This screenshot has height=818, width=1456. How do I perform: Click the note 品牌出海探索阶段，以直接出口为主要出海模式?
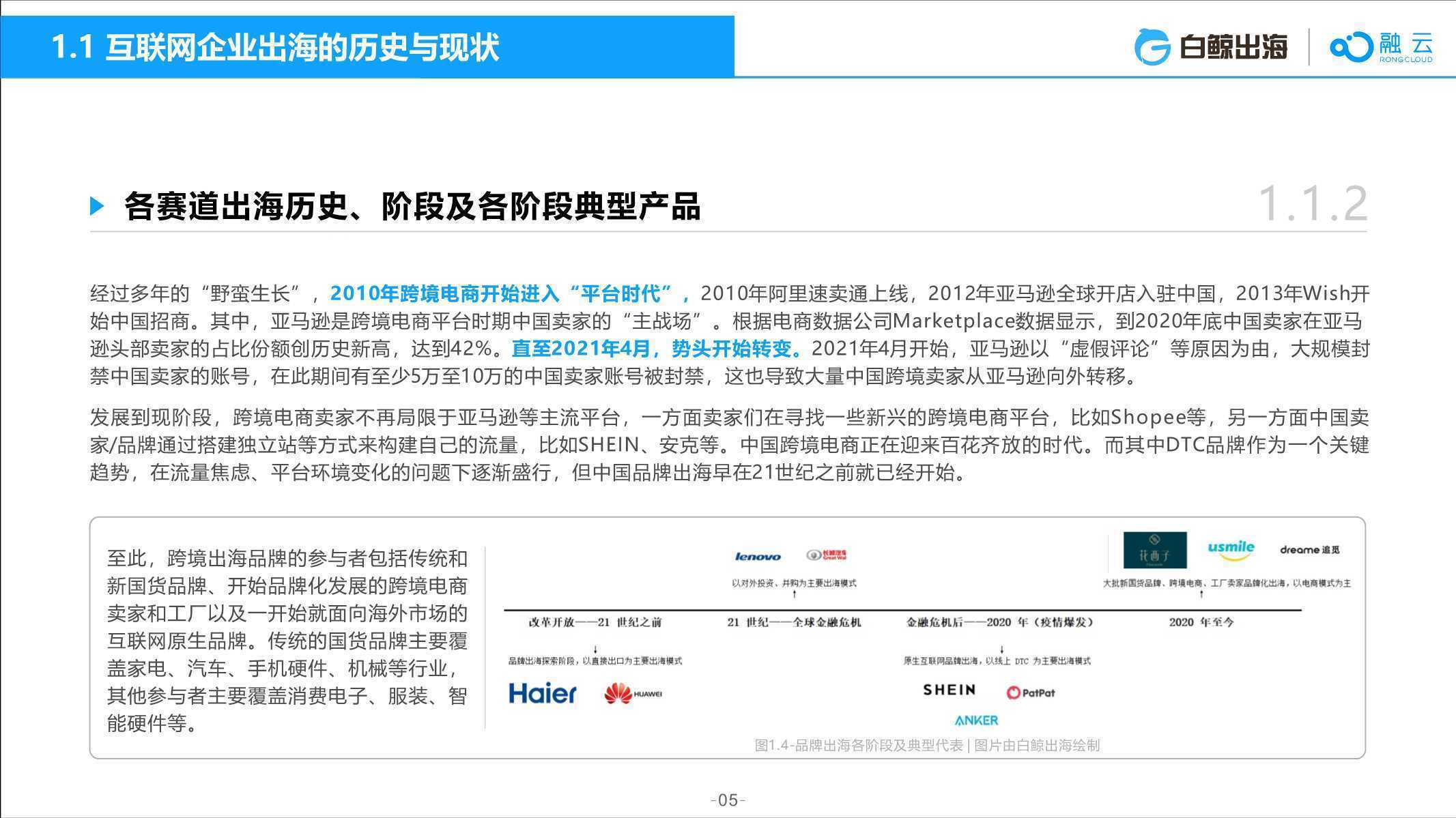[x=595, y=661]
